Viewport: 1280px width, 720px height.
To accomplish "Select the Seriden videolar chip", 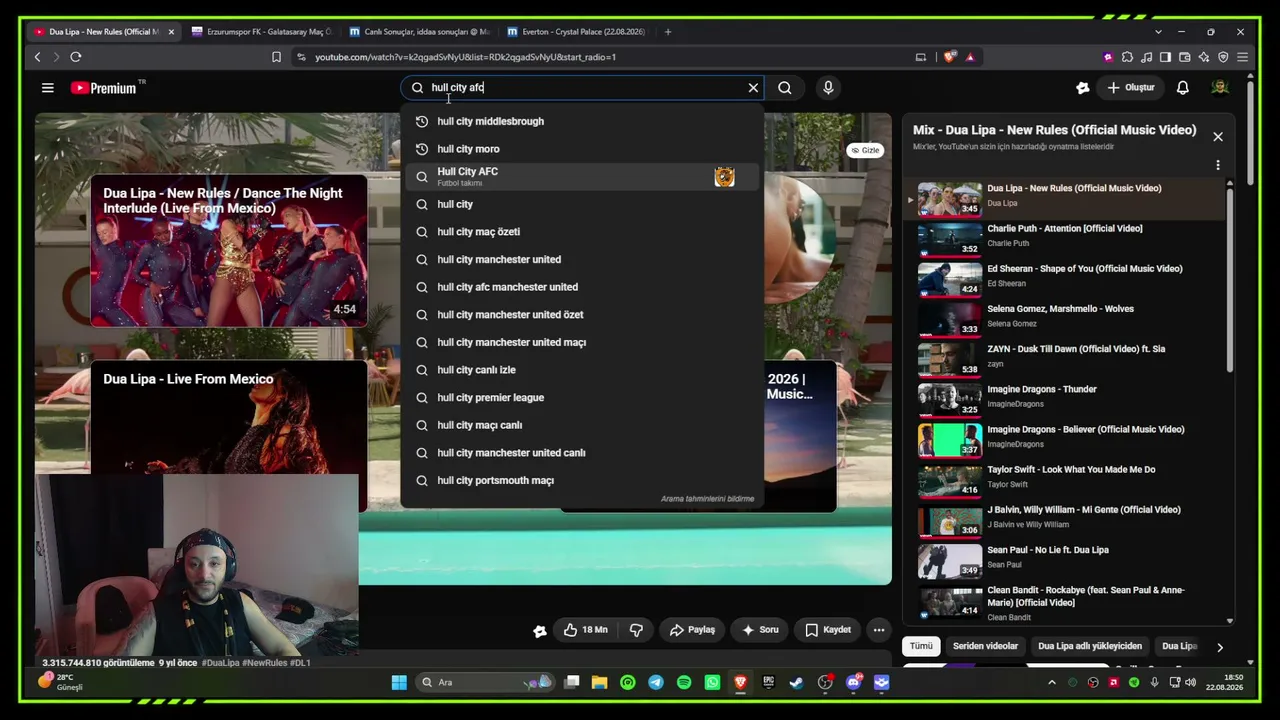I will (985, 646).
